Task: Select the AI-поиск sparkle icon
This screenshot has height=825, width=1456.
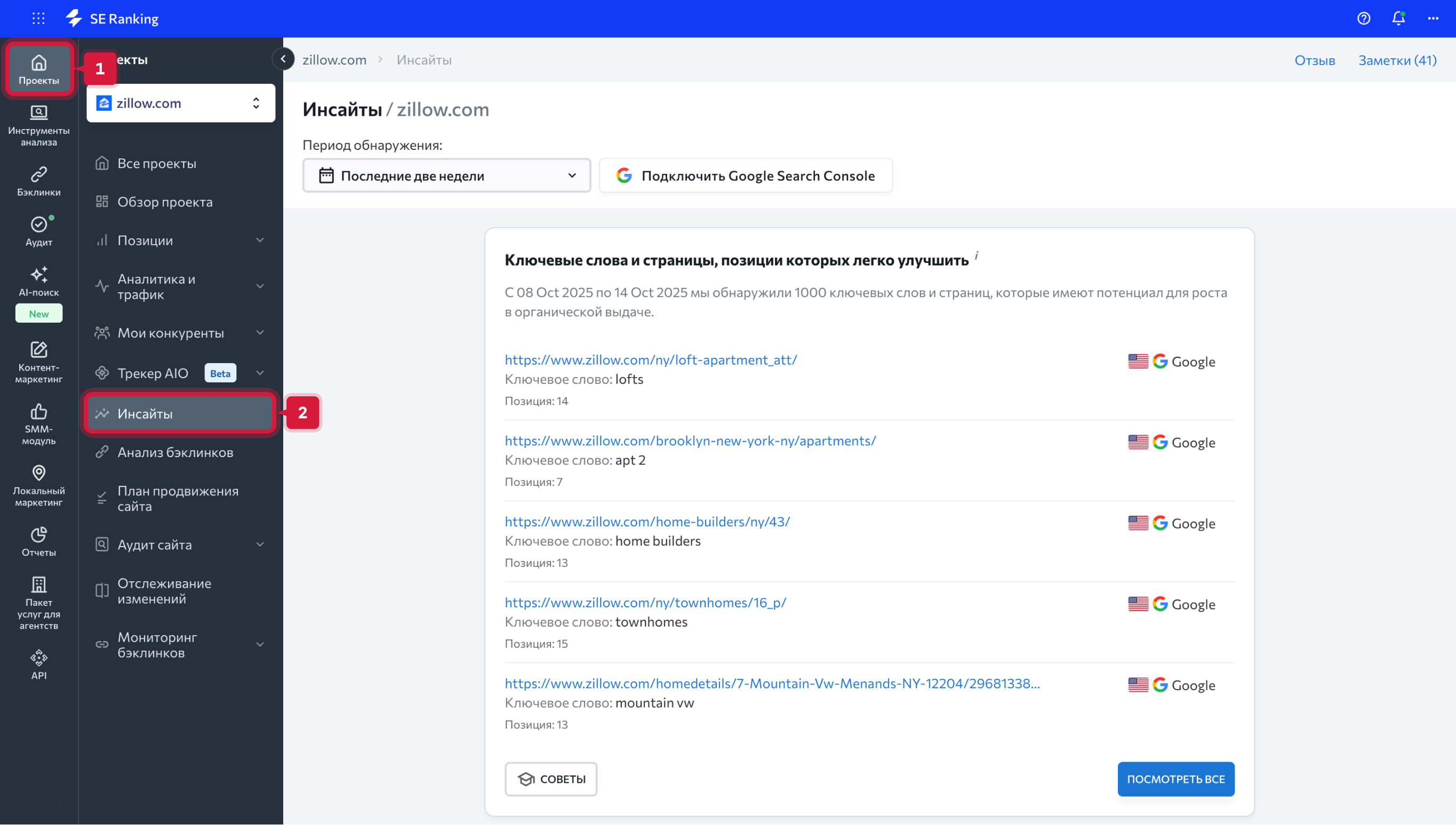Action: [38, 275]
